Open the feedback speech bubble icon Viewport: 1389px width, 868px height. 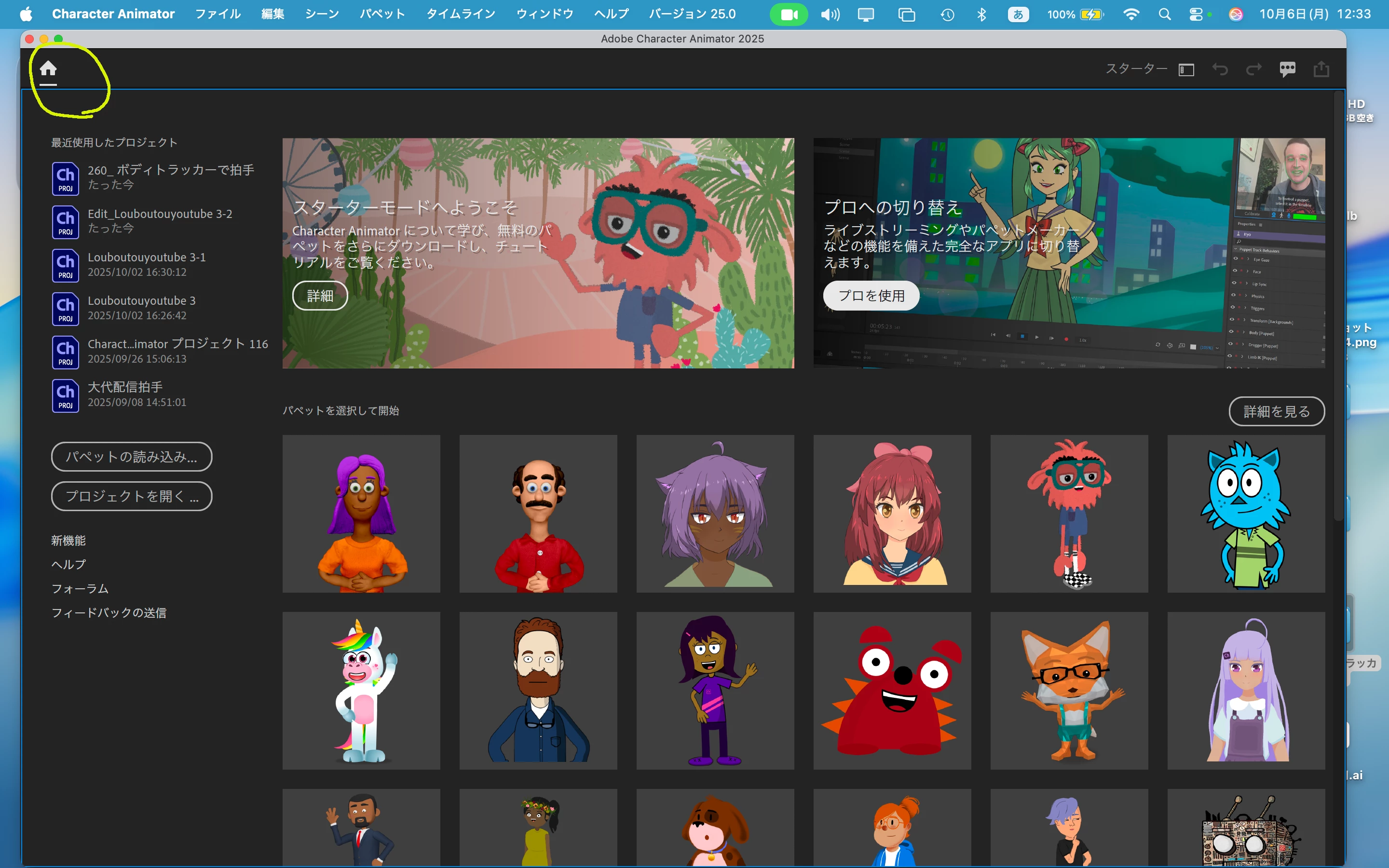[x=1287, y=69]
